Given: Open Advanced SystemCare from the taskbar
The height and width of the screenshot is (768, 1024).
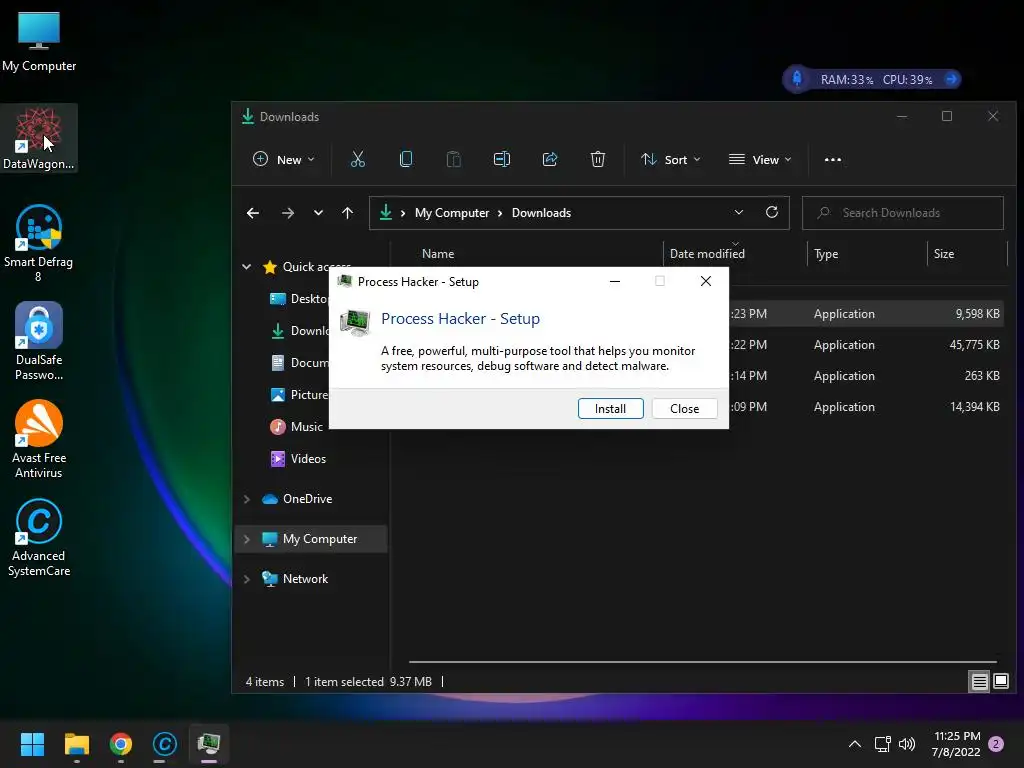Looking at the screenshot, I should pyautogui.click(x=165, y=744).
